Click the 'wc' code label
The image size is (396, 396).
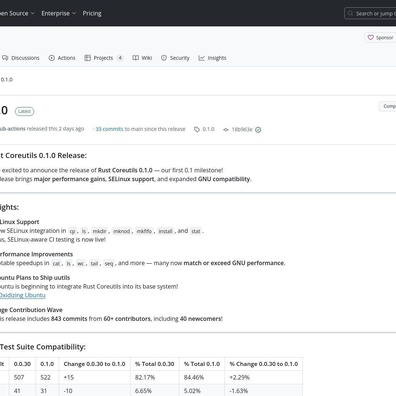click(x=80, y=264)
